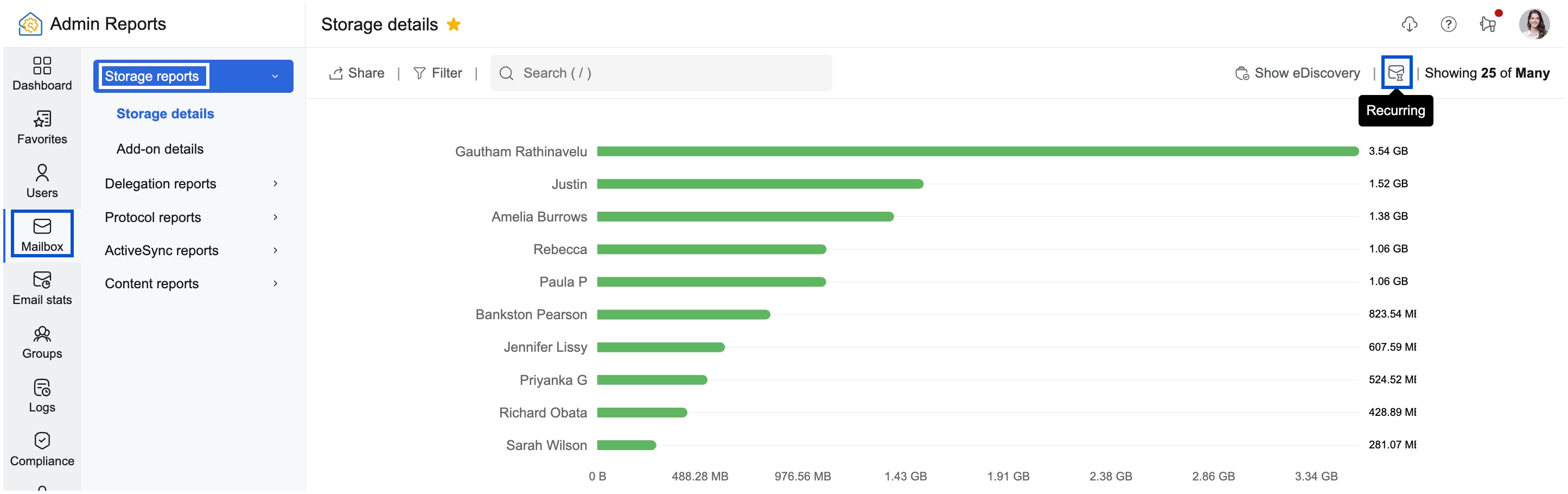Click the Share button

(356, 73)
